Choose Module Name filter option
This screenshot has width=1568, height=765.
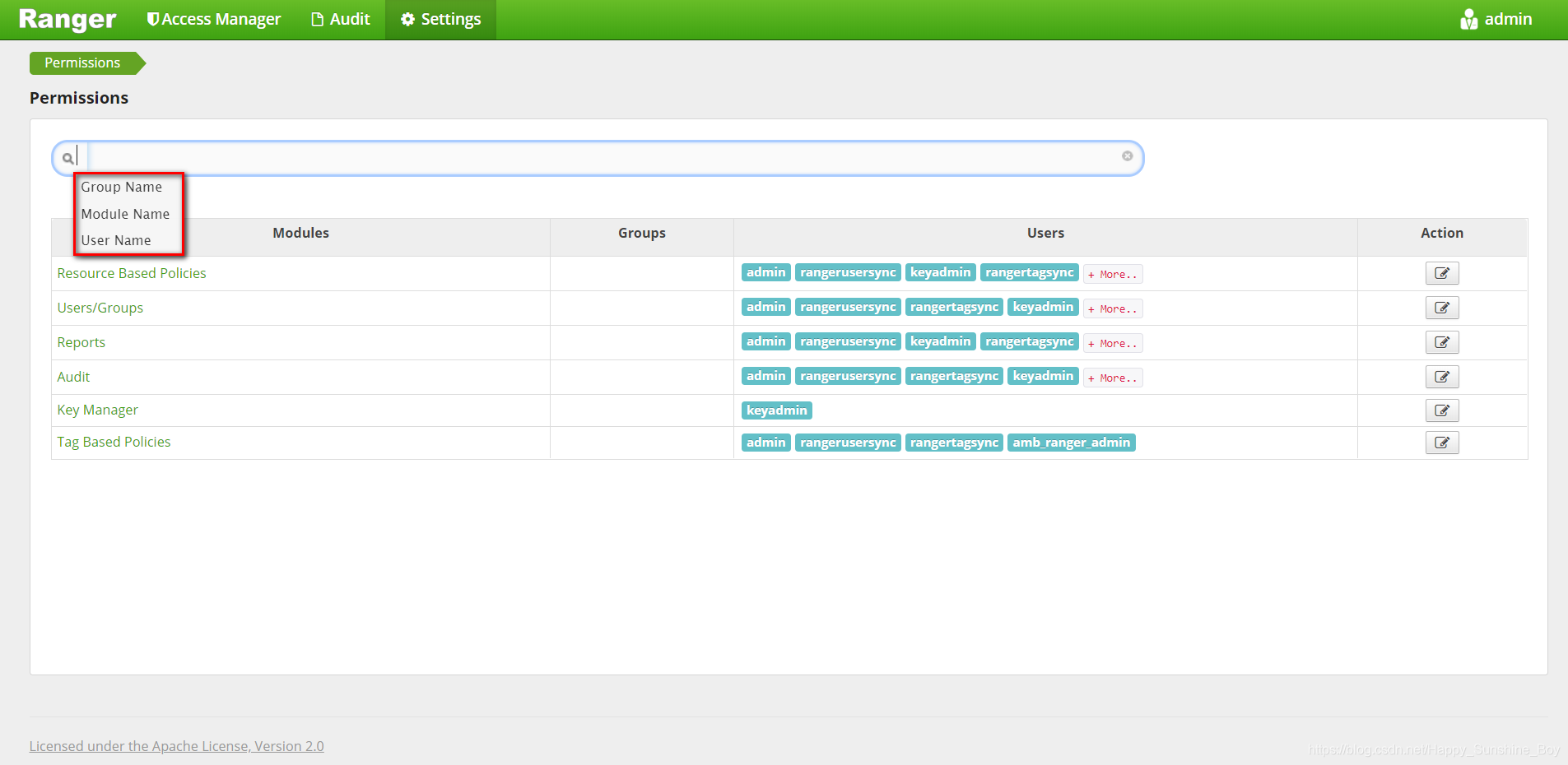pyautogui.click(x=125, y=213)
